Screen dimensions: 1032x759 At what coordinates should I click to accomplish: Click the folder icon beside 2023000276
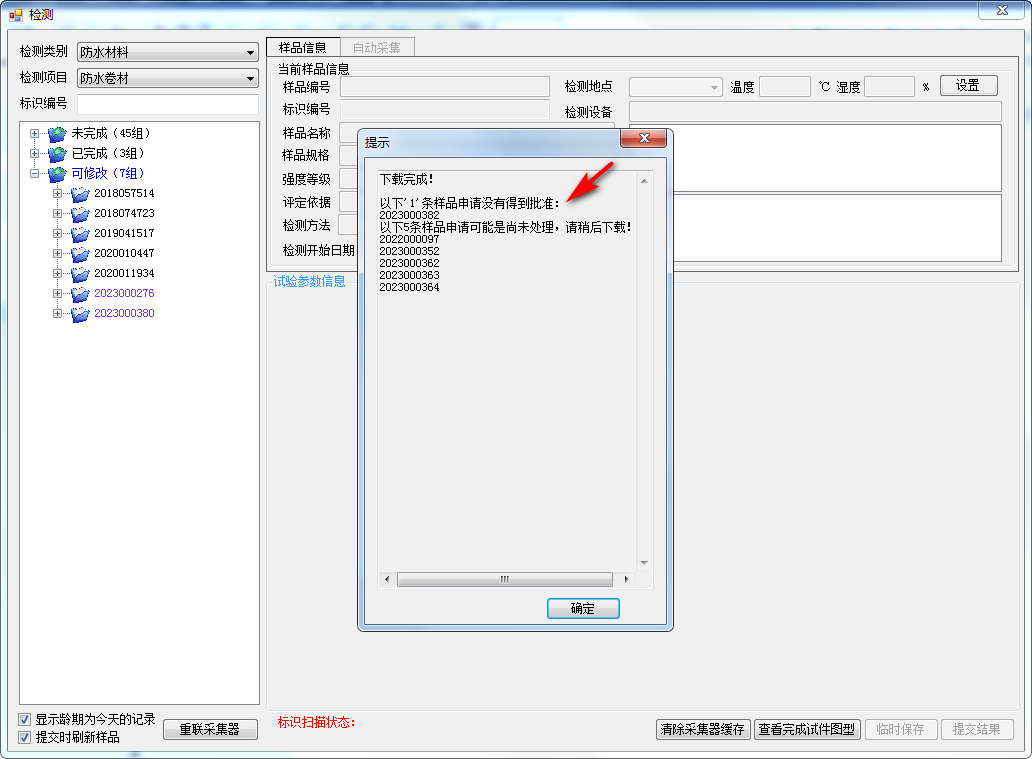coord(80,293)
